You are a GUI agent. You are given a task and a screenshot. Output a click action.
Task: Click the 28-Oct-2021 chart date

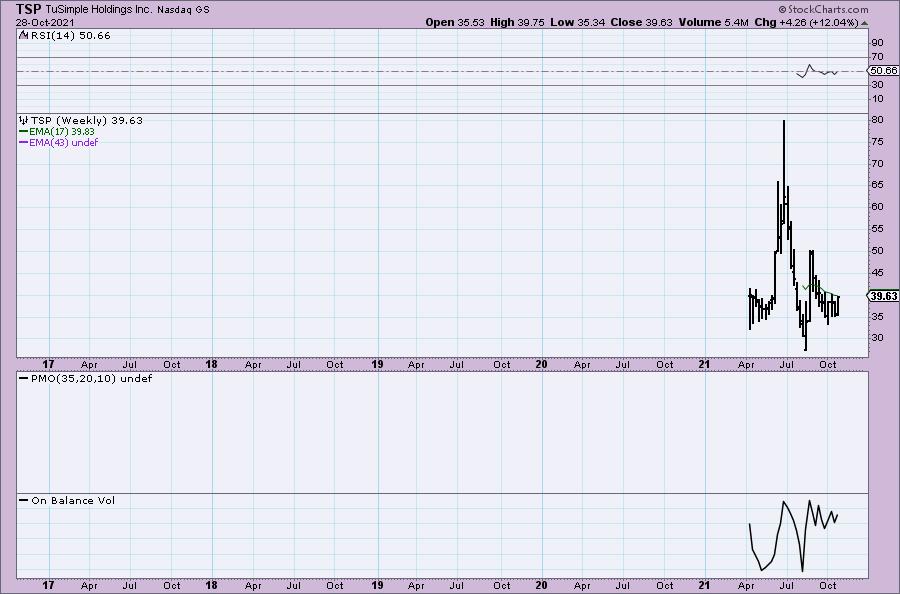[45, 22]
